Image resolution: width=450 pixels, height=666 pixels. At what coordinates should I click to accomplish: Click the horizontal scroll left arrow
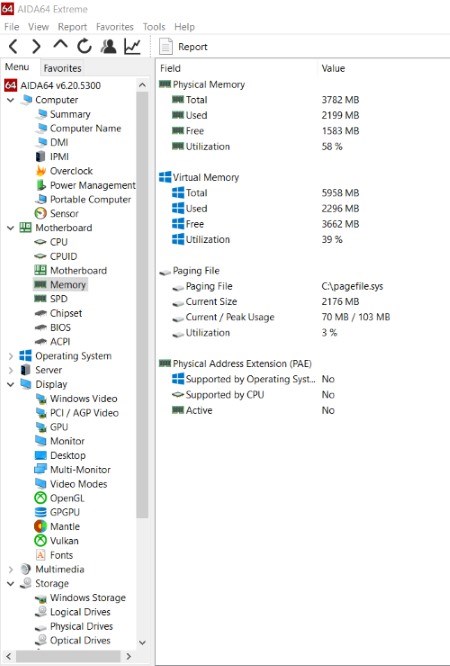[8, 656]
